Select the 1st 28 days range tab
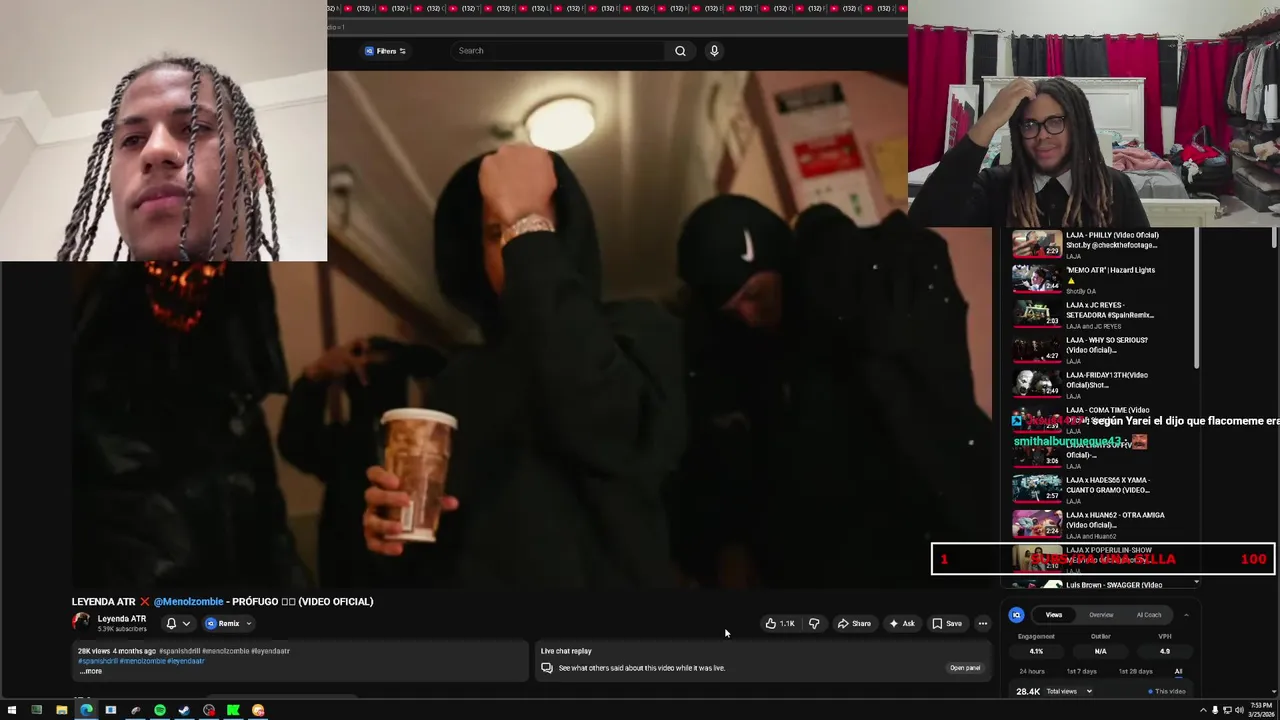Viewport: 1280px width, 720px height. click(1135, 671)
